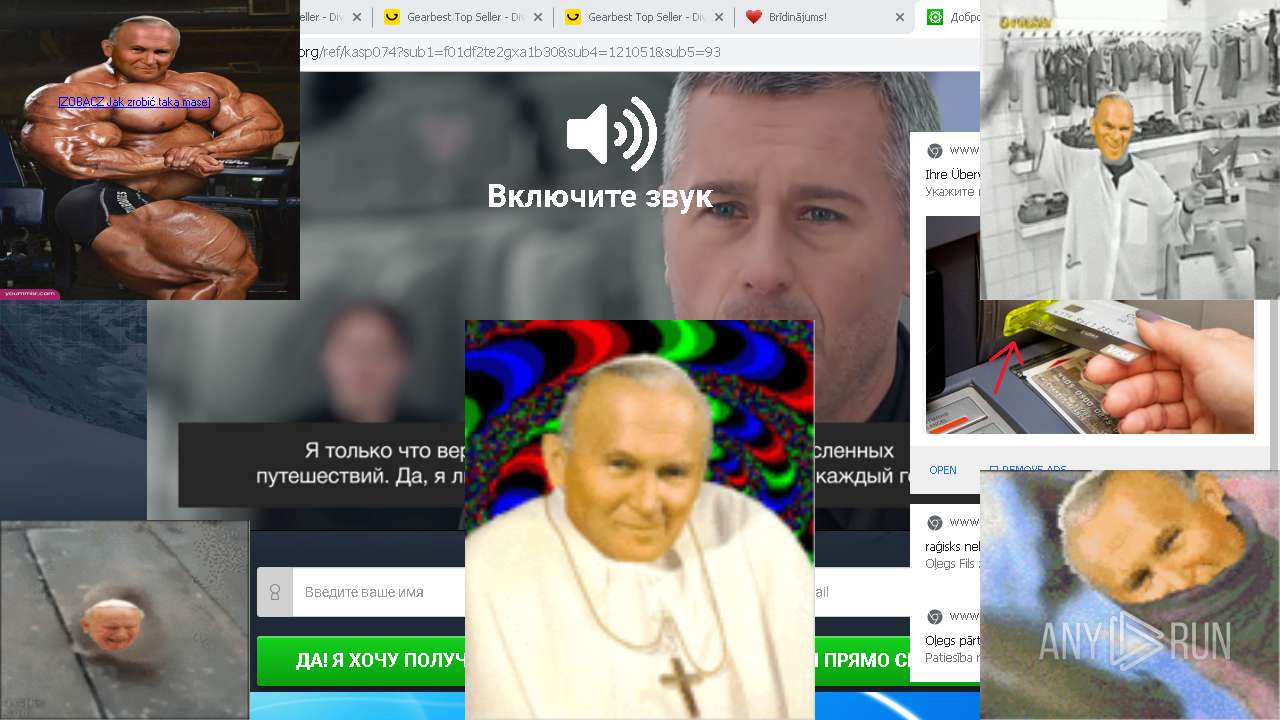The height and width of the screenshot is (720, 1280).
Task: Click the red heart favicon of Brīdinājums! tab
Action: [754, 17]
